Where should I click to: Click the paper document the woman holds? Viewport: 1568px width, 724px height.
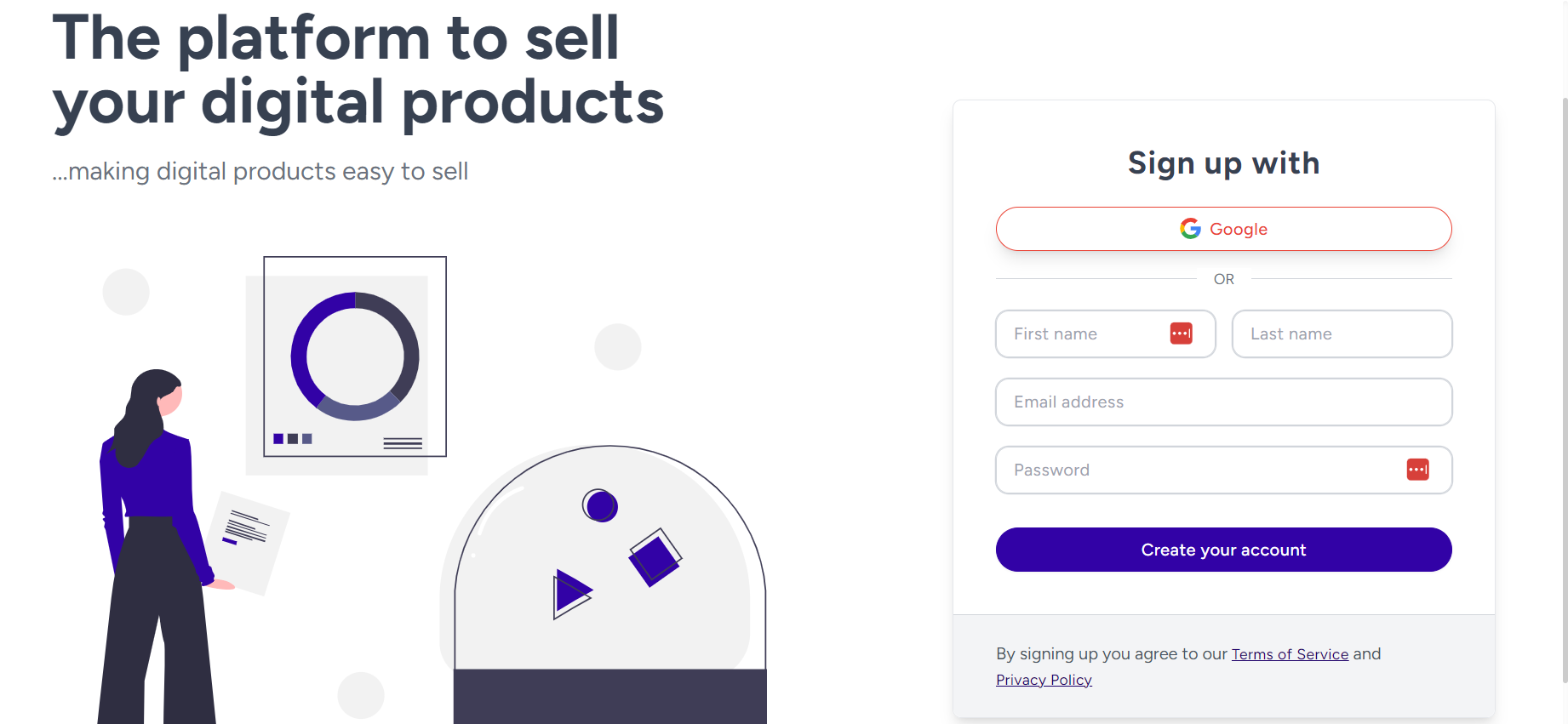(249, 540)
